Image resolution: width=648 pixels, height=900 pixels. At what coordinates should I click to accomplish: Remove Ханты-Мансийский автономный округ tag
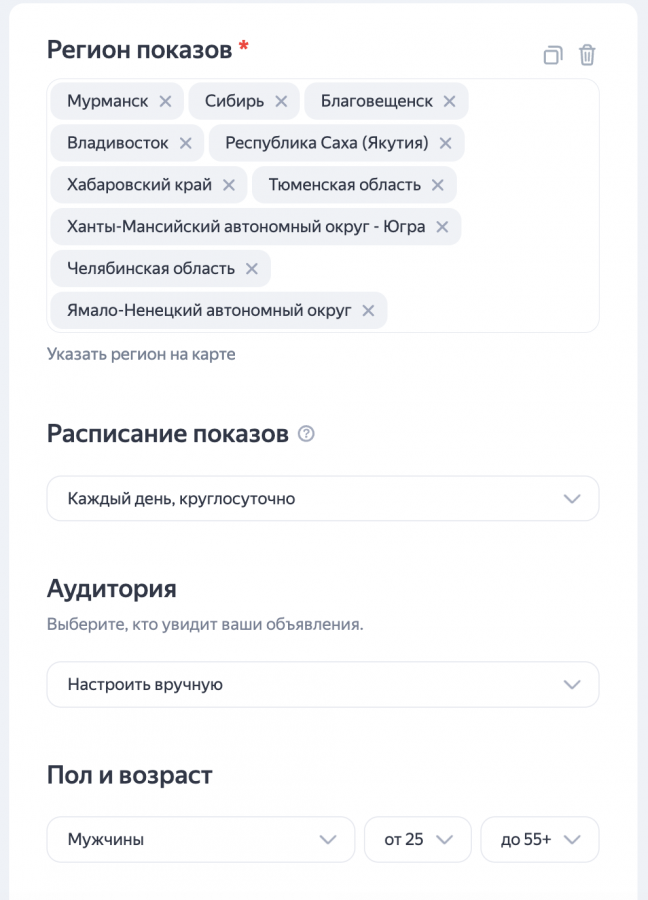click(442, 227)
